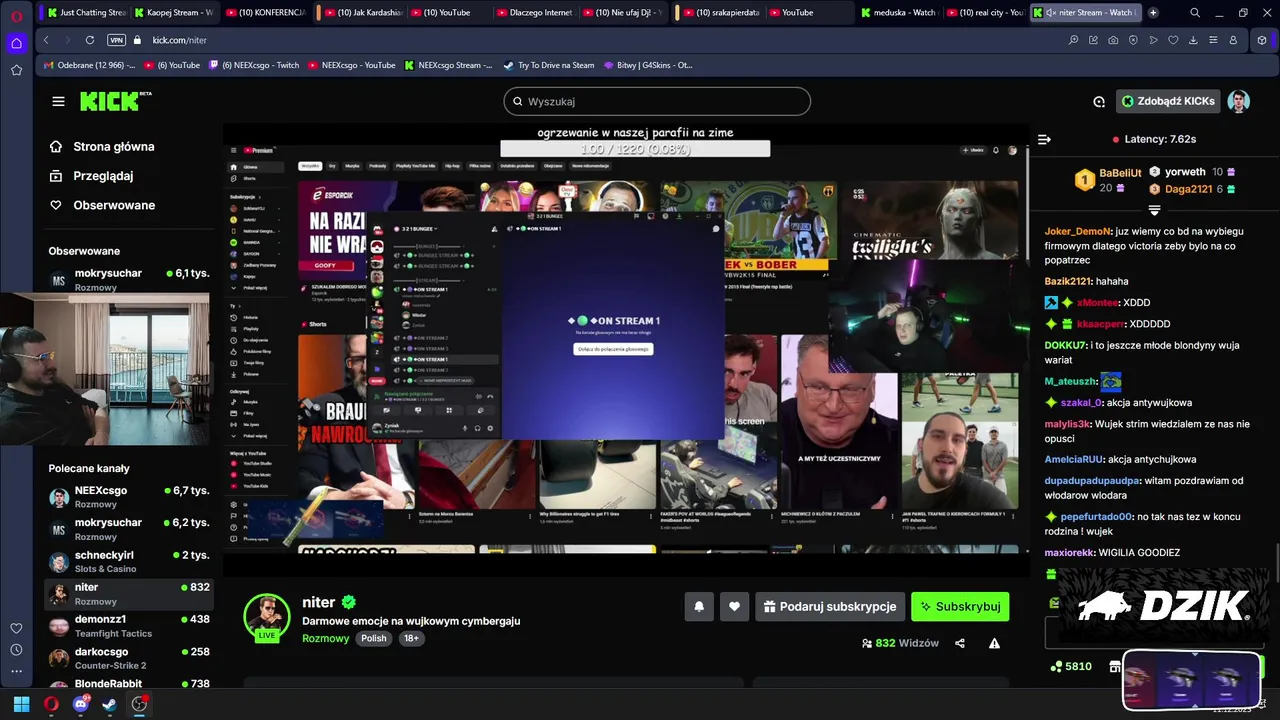Focus the Wyszukaj search field
Screen dimensions: 1280x720
657,101
